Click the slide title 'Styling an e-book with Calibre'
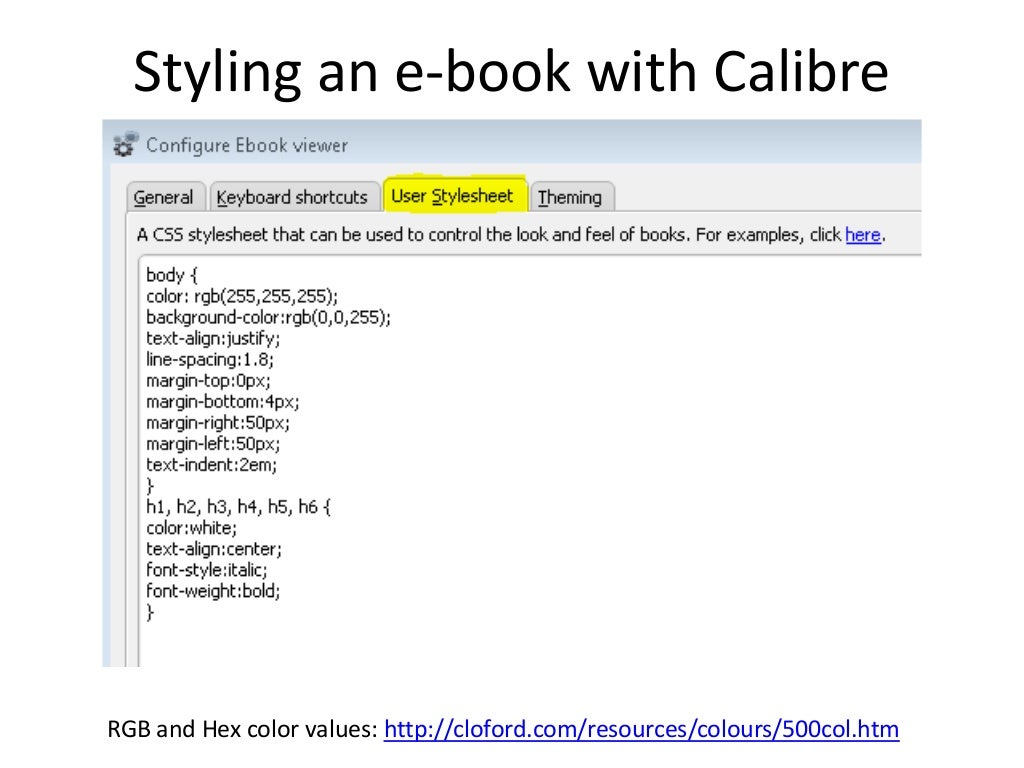This screenshot has width=1024, height=768. coord(511,72)
